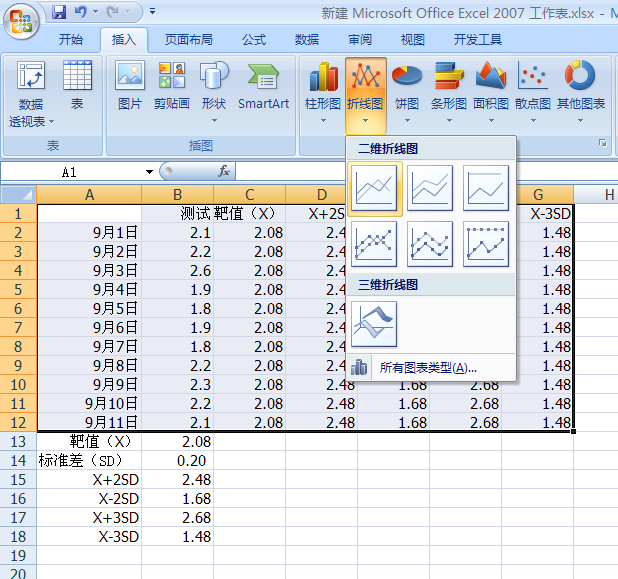Expand the column chart (柱形图) dropdown
Viewport: 618px width, 579px height.
coord(323,92)
